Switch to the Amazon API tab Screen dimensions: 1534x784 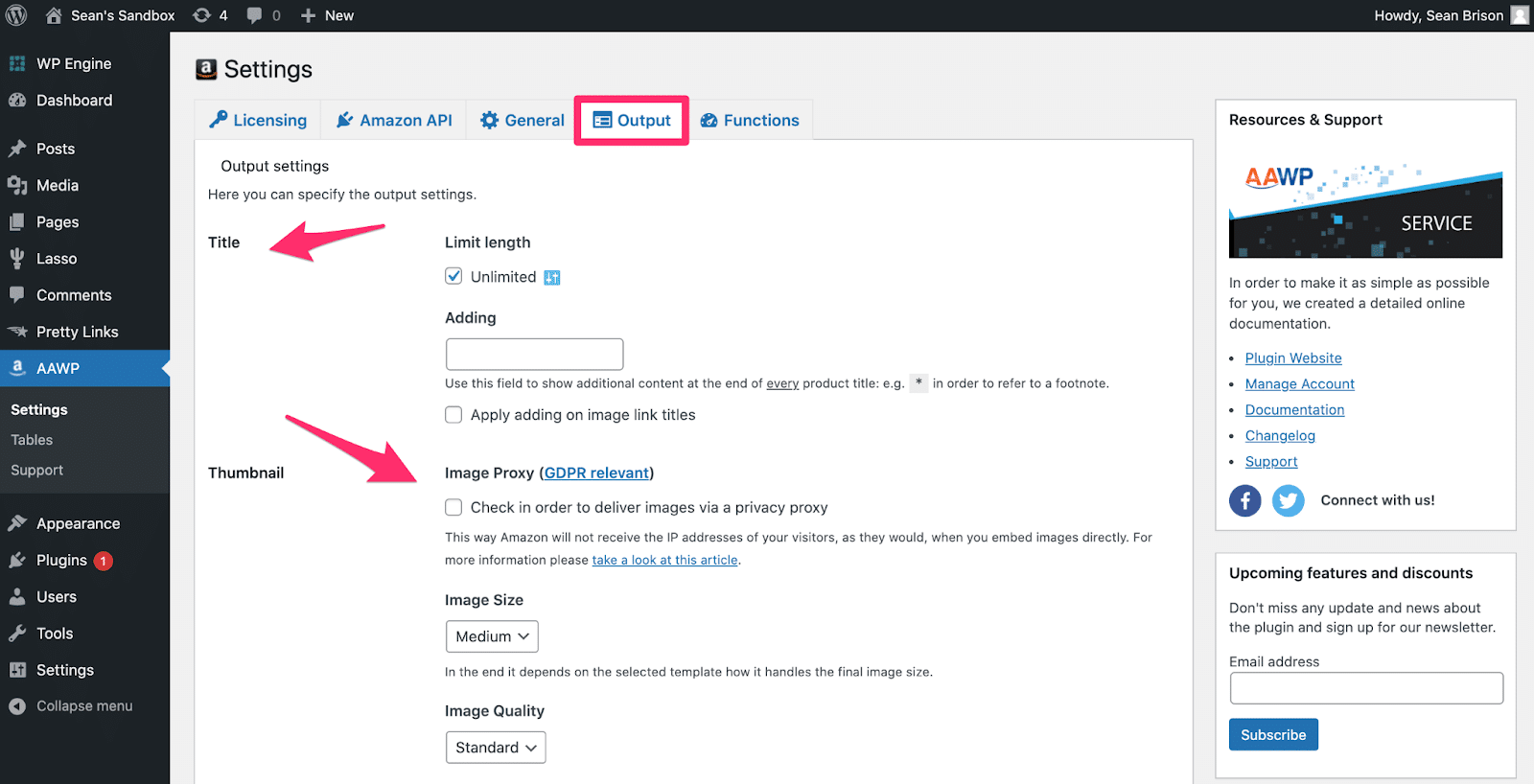point(394,120)
